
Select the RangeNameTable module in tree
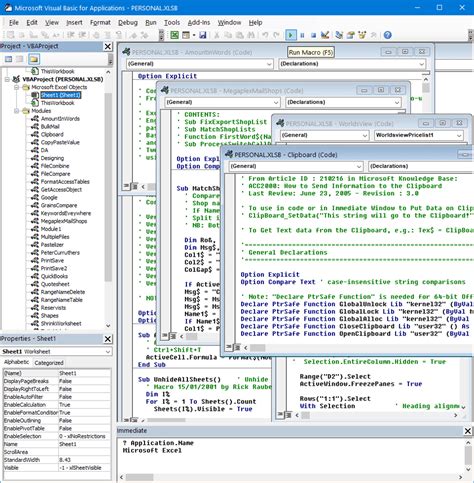tap(62, 300)
